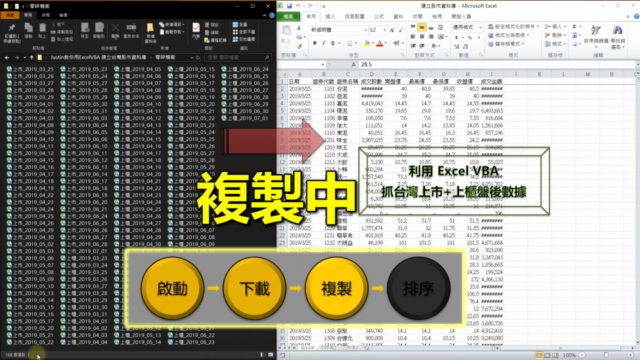Open the font name dropdown in Excel
640x360 pixels.
[x=365, y=30]
